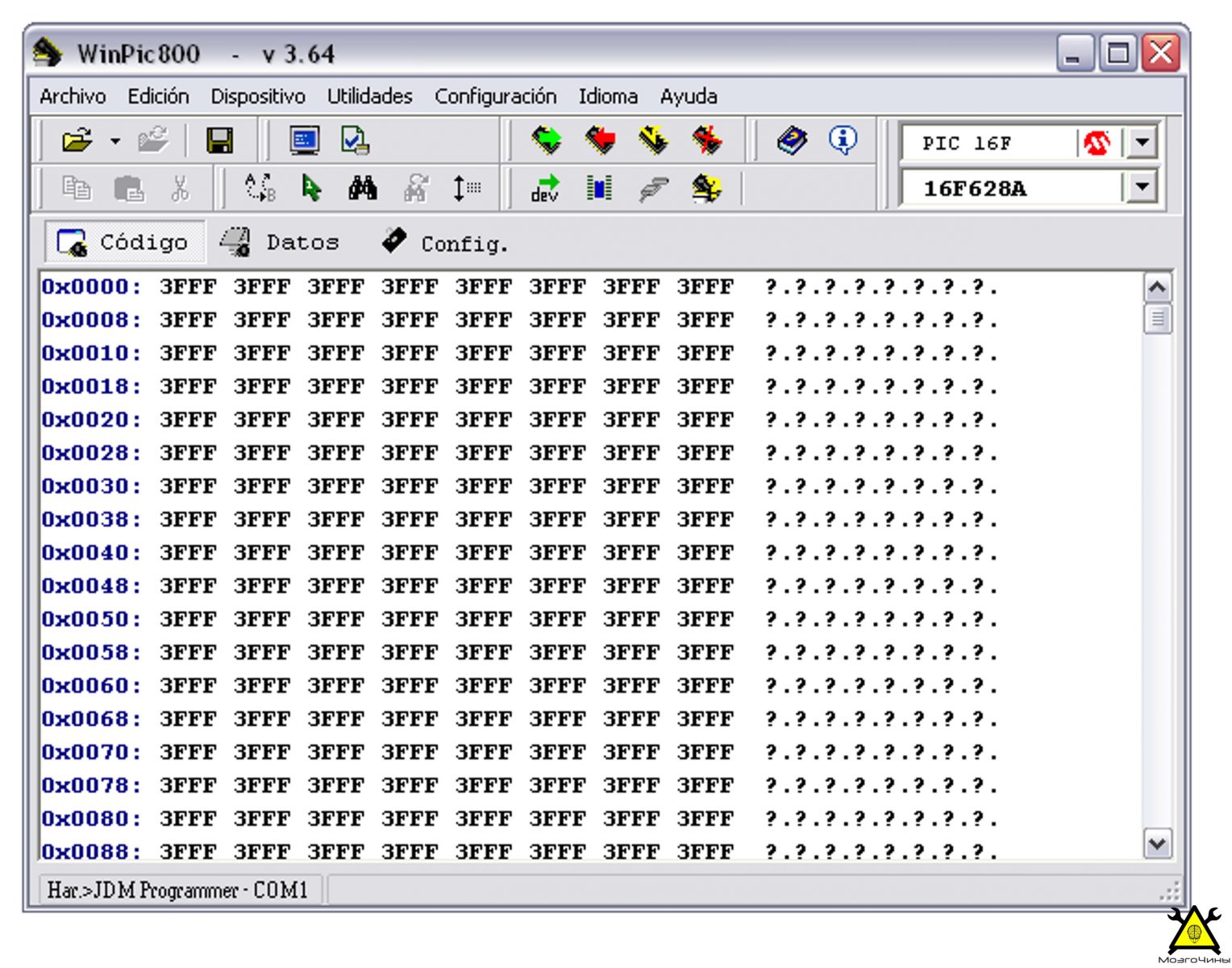Screen dimensions: 1232x968
Task: Click the vertical scrollbar thumb
Action: [1157, 319]
